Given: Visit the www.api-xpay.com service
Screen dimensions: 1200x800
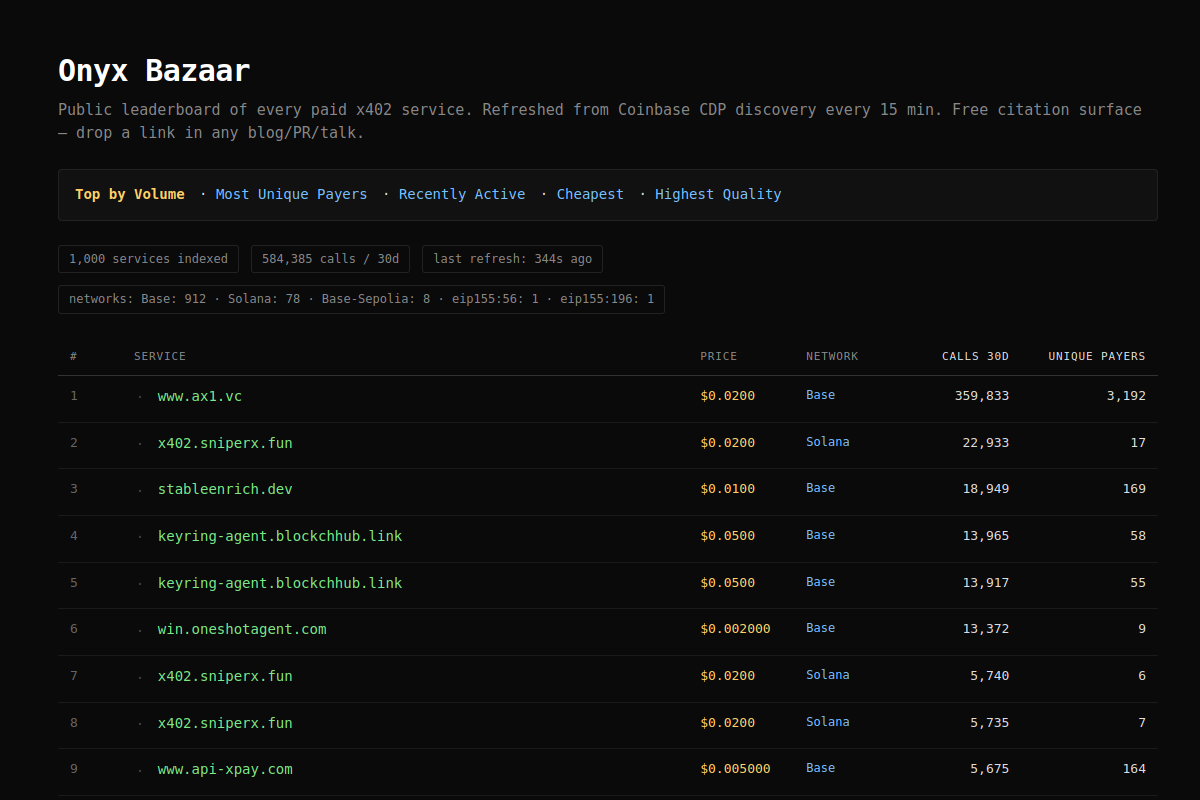Looking at the screenshot, I should click(x=225, y=769).
